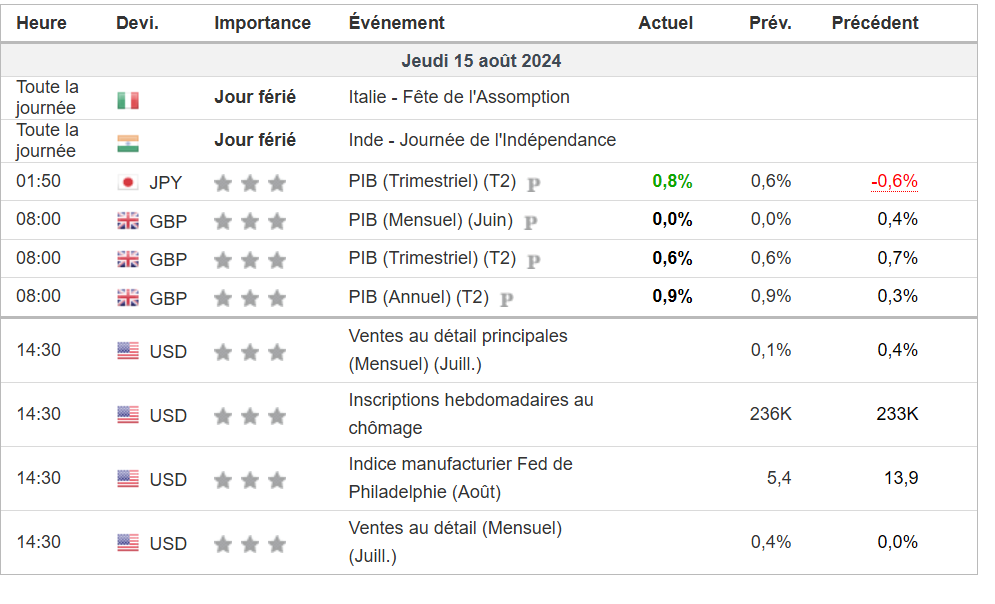Click the UK flag in PIB (Mensuel) row
This screenshot has height=604, width=995.
(x=127, y=221)
